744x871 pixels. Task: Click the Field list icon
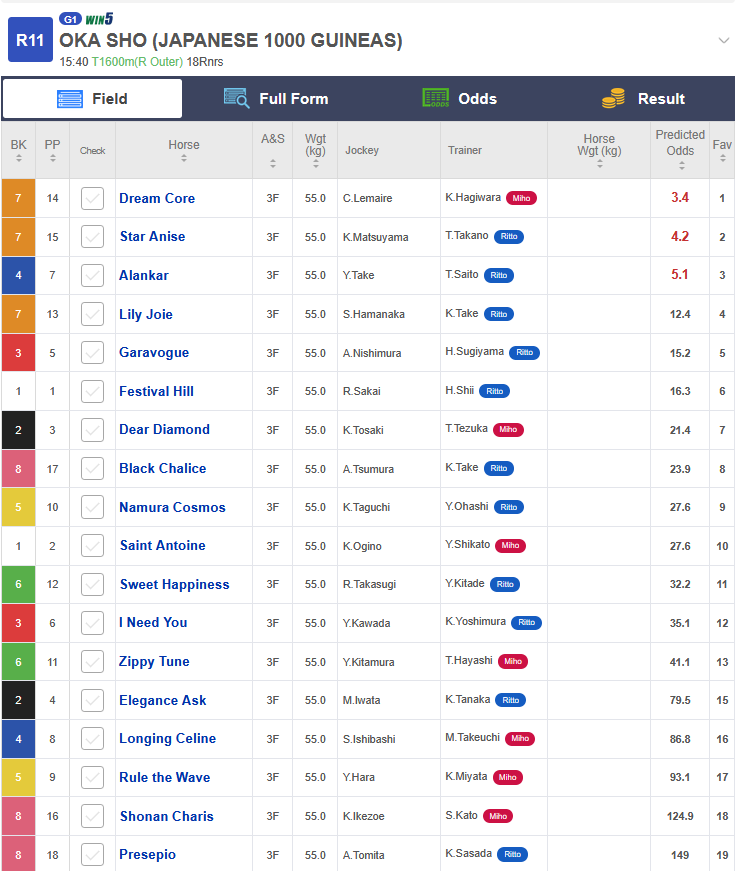coord(69,99)
